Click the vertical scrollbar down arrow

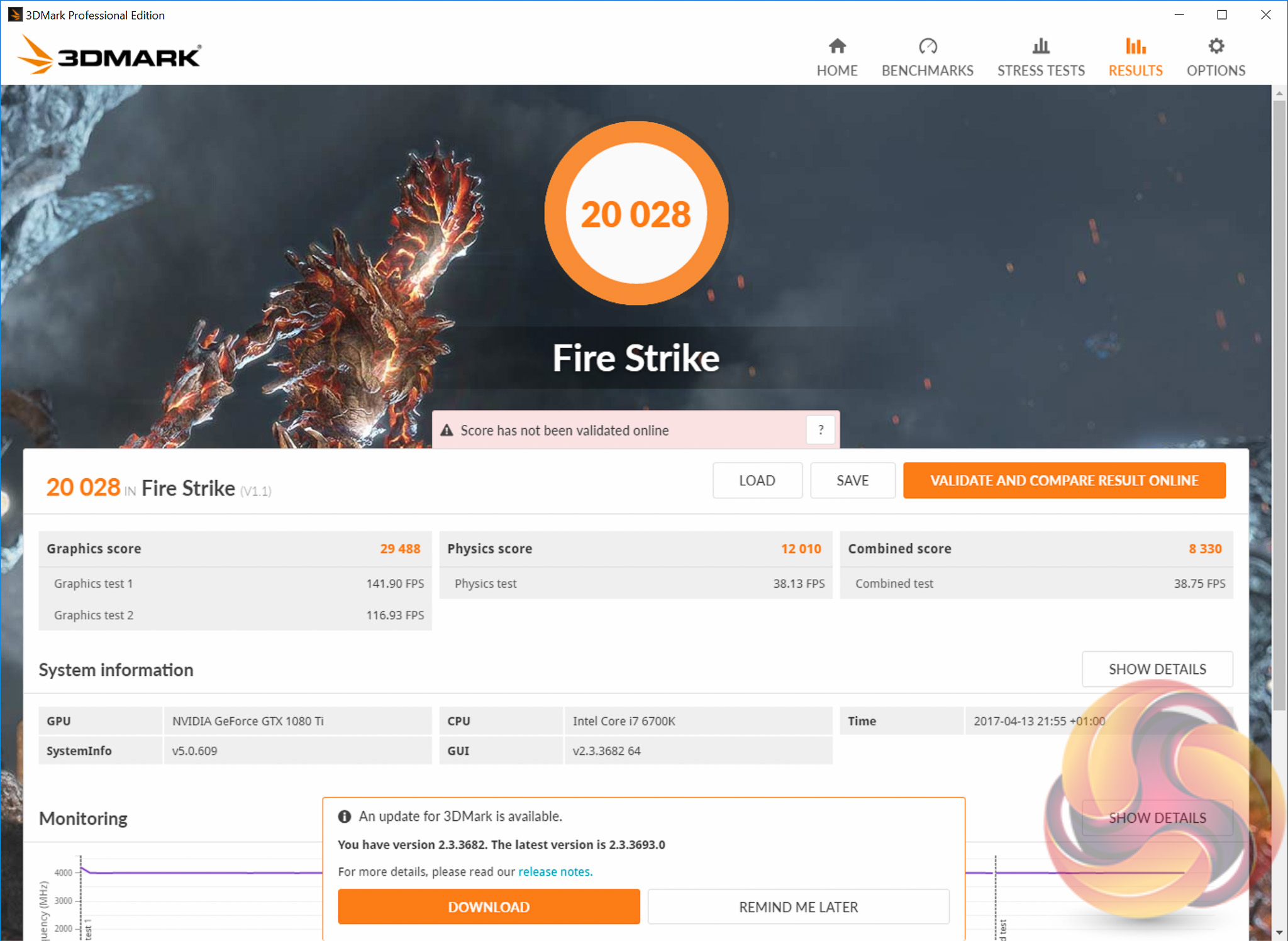[x=1279, y=933]
